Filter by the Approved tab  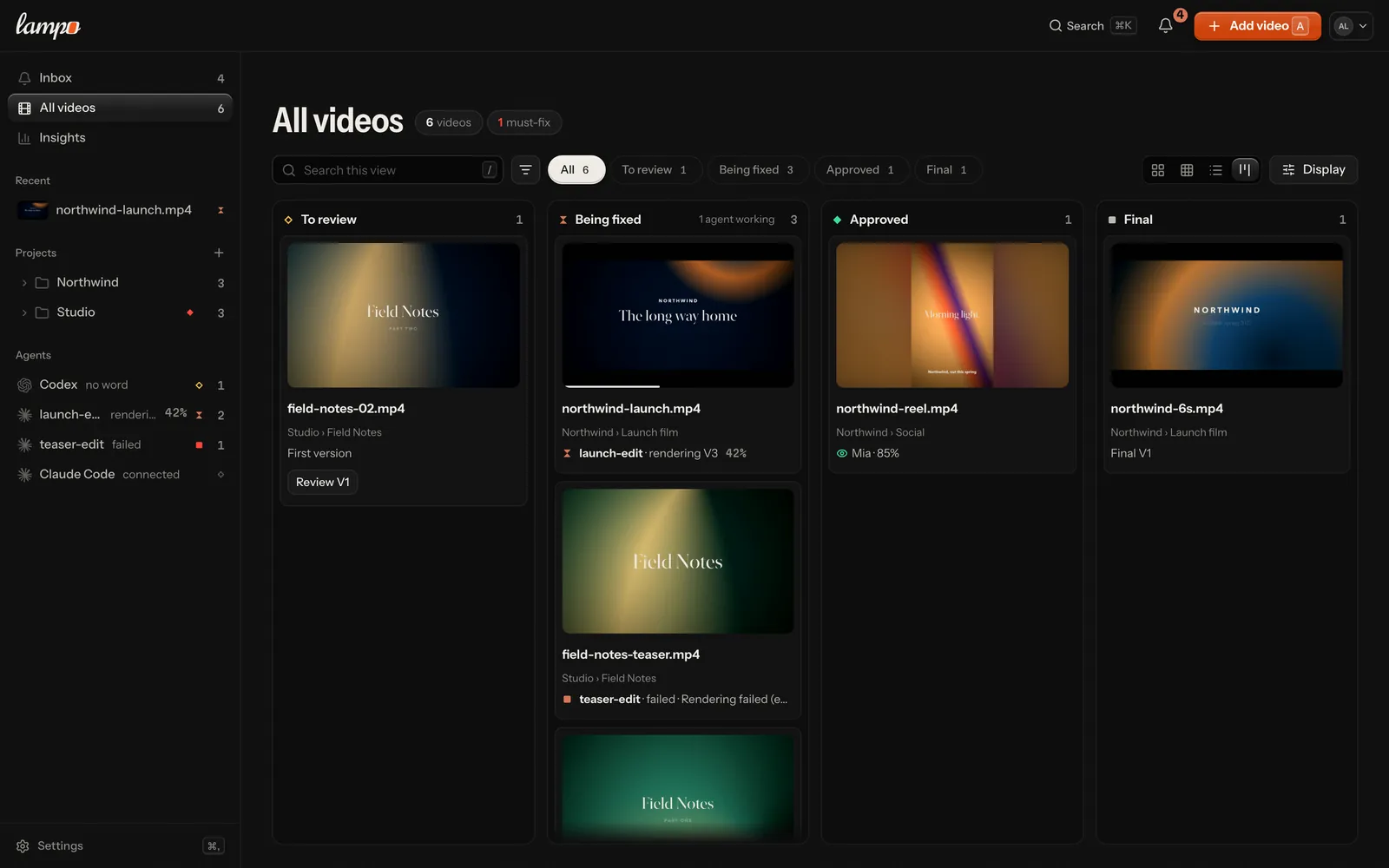(860, 170)
